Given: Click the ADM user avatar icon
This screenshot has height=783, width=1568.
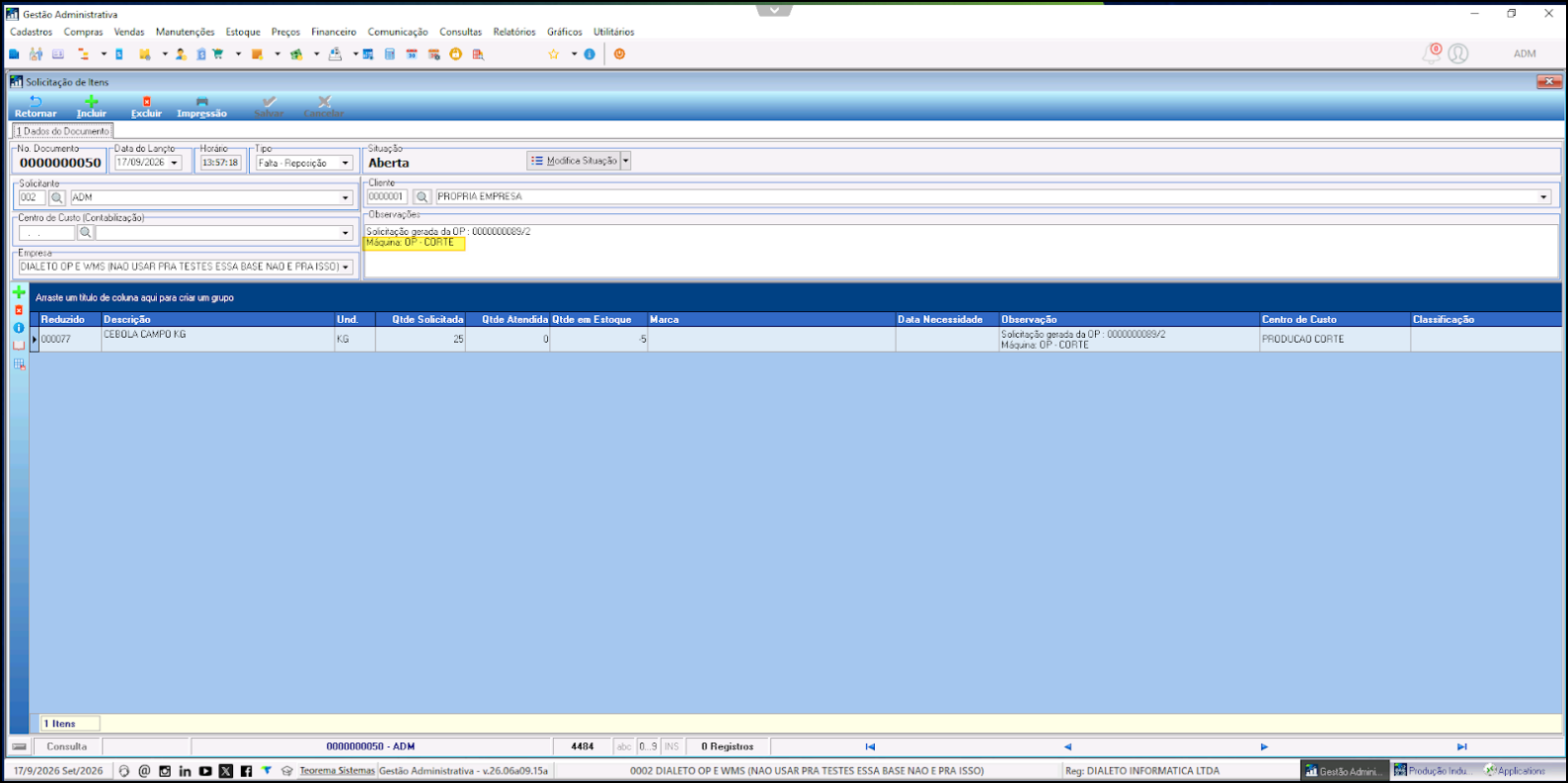Looking at the screenshot, I should 1458,53.
